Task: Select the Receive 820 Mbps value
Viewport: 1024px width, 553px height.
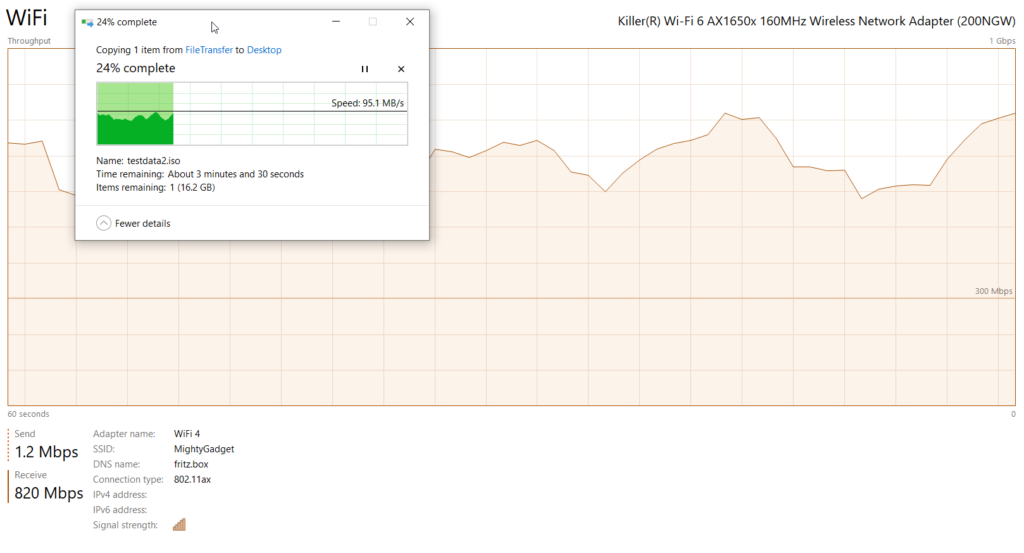Action: [48, 492]
